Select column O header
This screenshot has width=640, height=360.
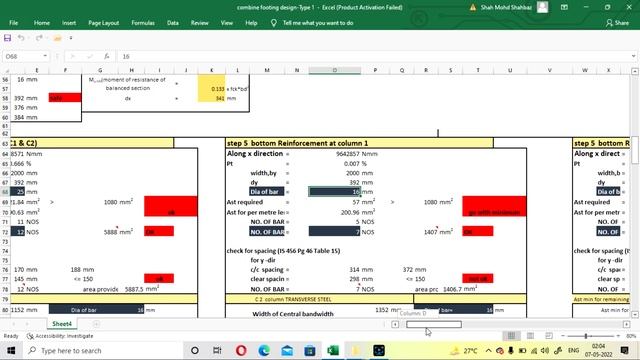pos(335,70)
